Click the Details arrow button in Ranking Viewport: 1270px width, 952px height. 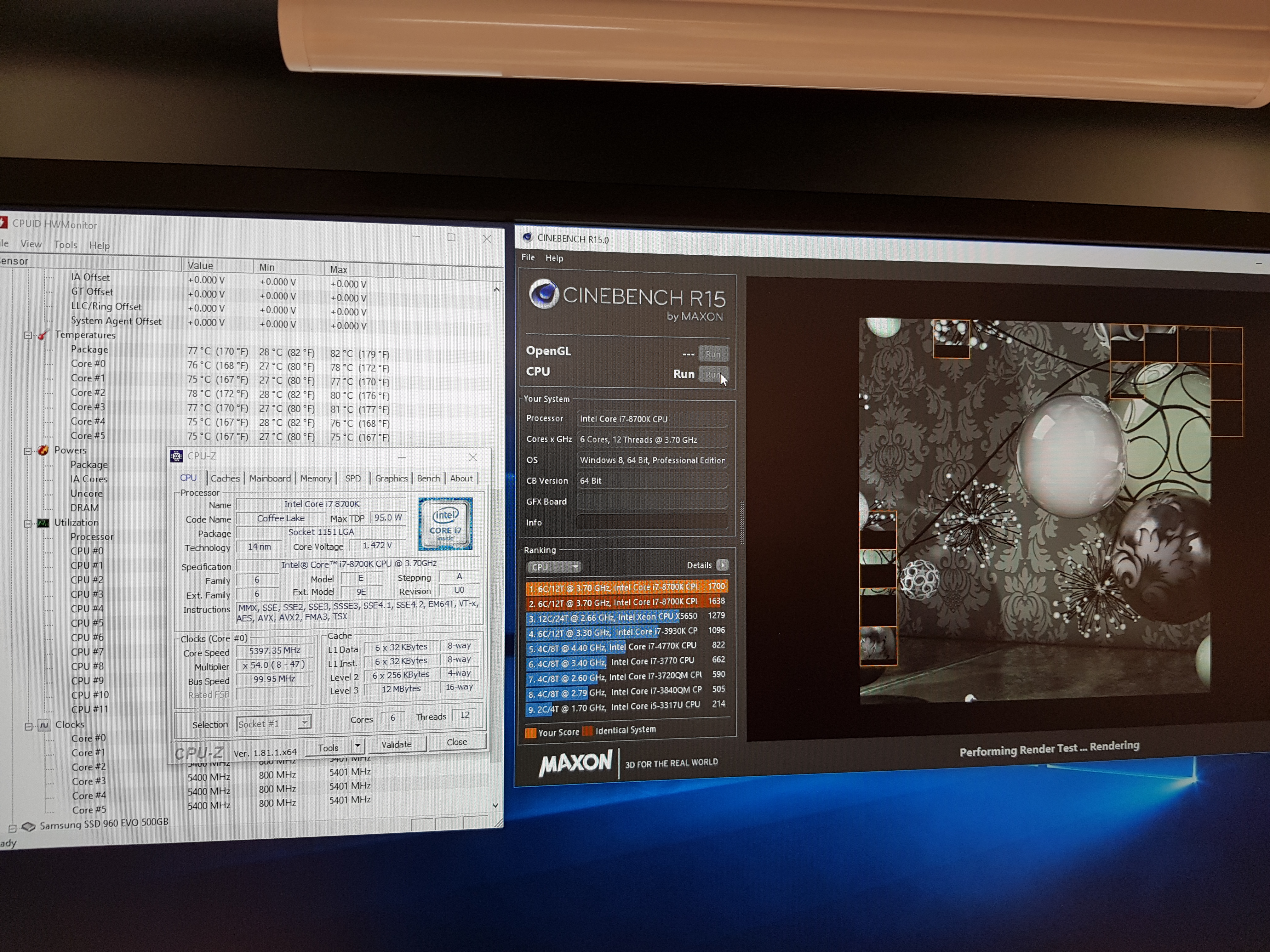tap(722, 565)
